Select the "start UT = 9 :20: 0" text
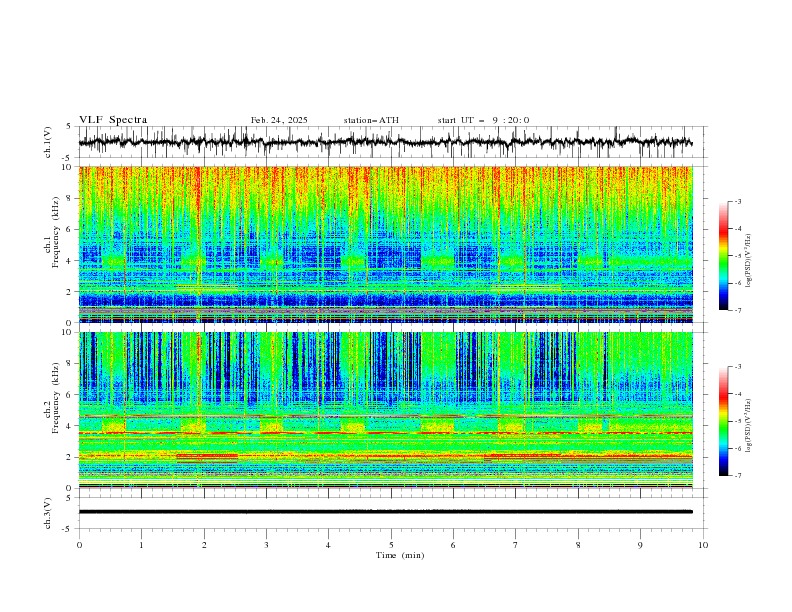Image resolution: width=792 pixels, height=612 pixels. (483, 120)
